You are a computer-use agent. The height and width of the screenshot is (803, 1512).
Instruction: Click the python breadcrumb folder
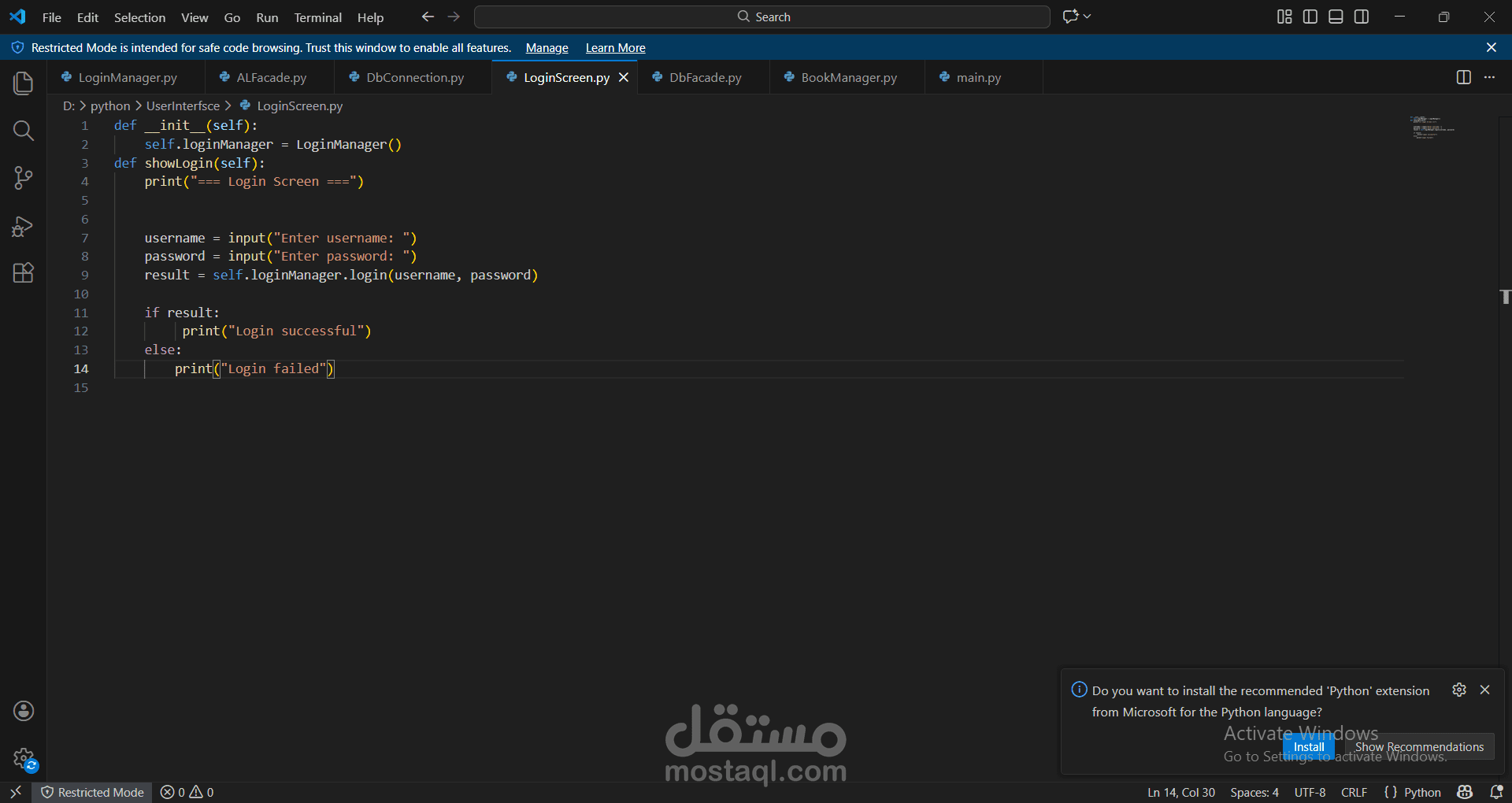coord(110,105)
